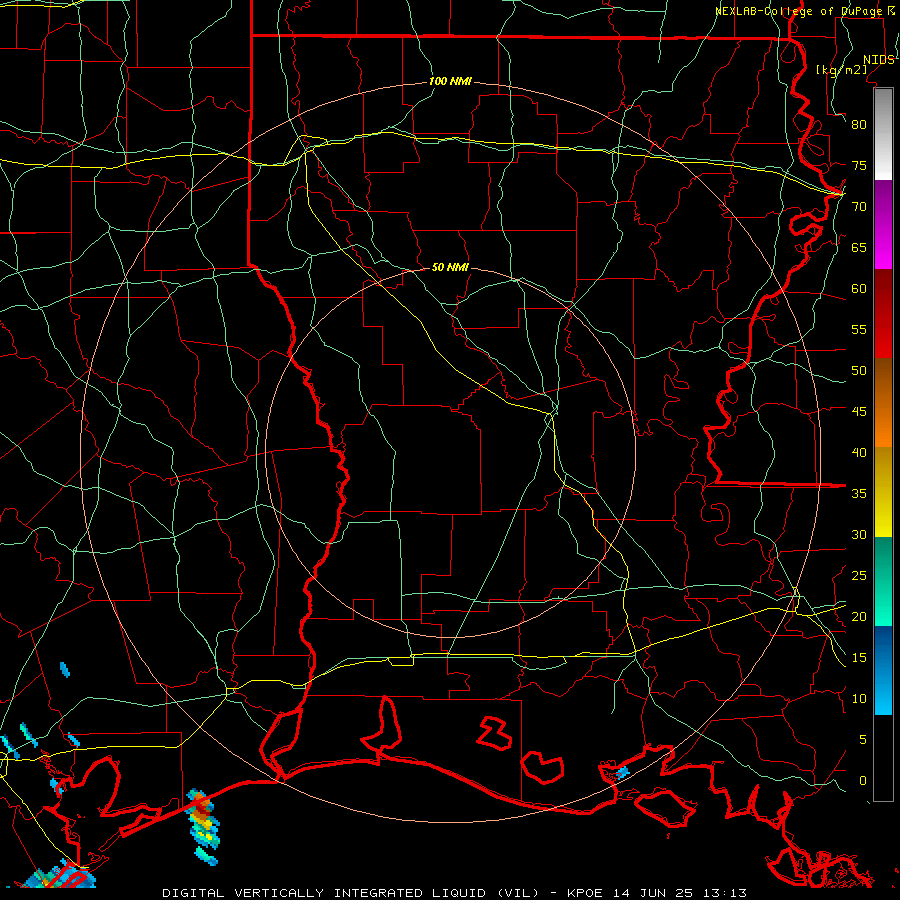Click the NIDS label above the scale
Viewport: 900px width, 900px height.
[x=878, y=60]
